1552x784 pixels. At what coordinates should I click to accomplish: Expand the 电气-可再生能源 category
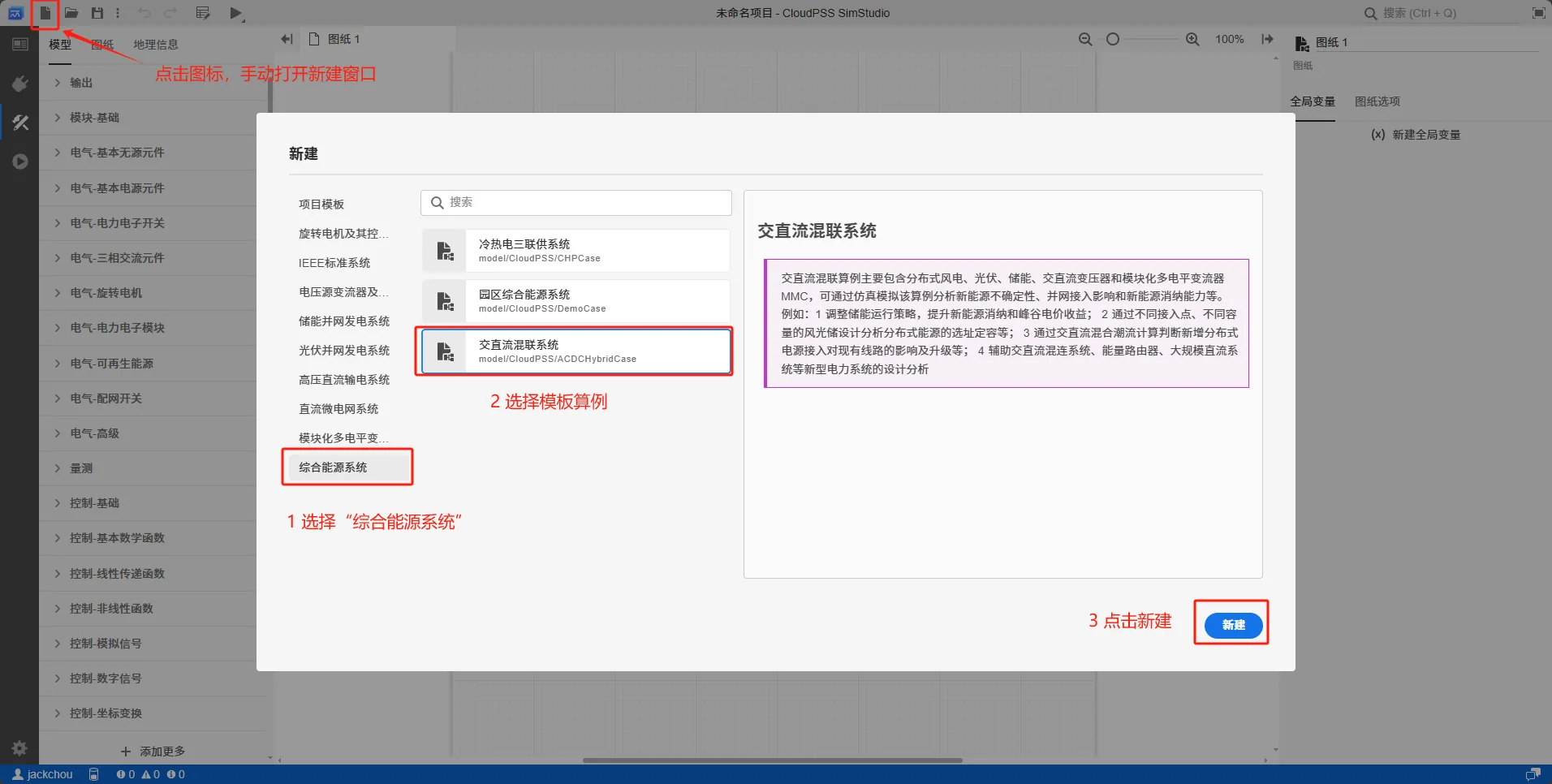tap(153, 364)
